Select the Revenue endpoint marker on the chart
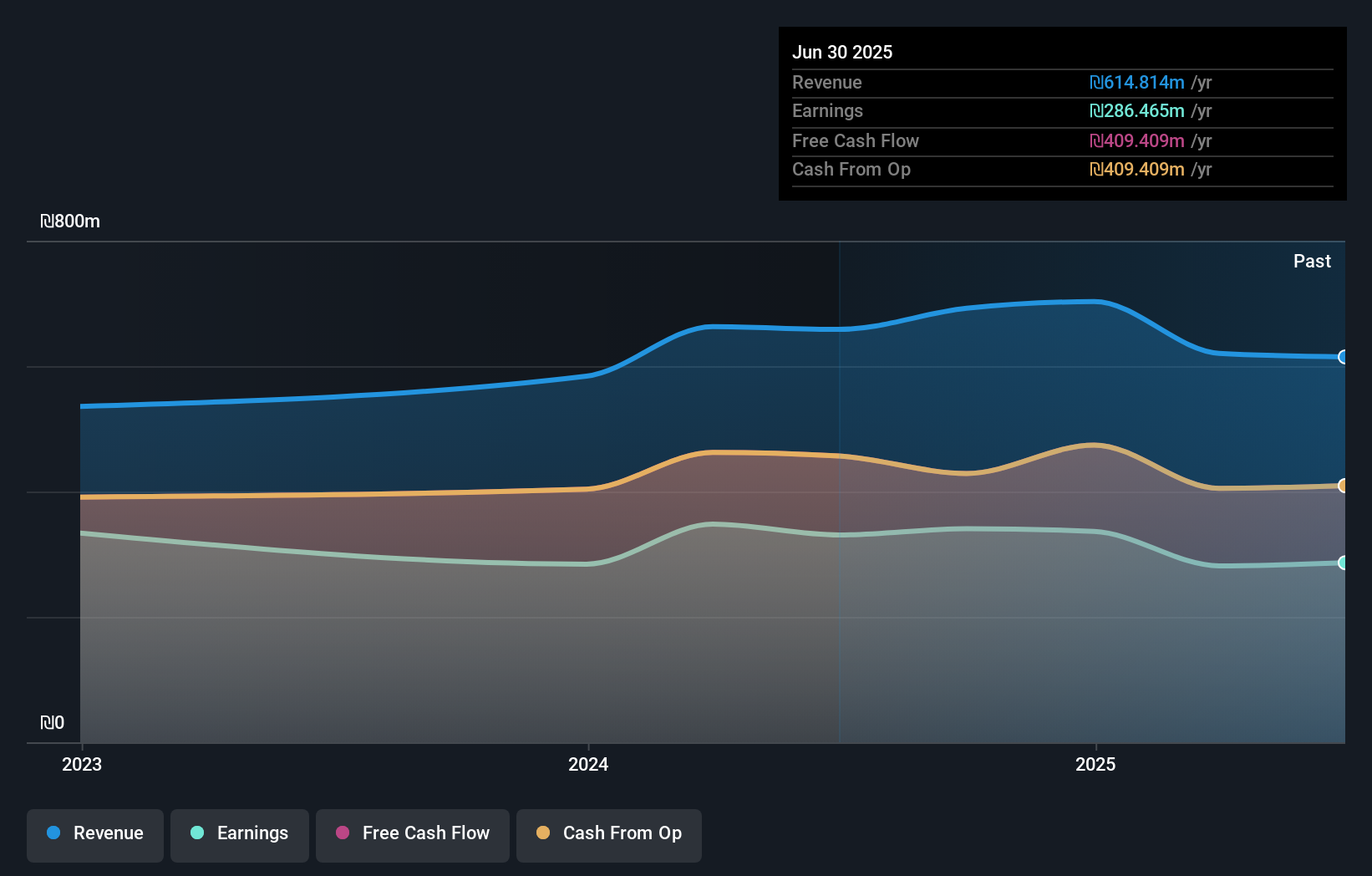 (x=1344, y=357)
